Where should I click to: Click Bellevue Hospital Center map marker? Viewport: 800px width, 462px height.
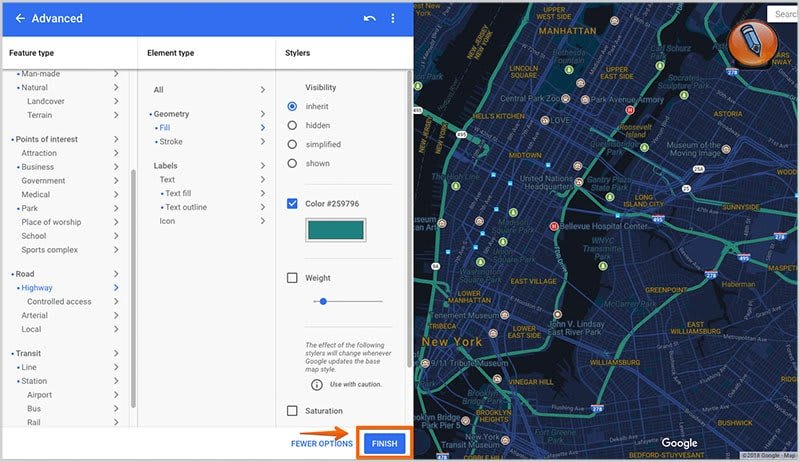pos(554,226)
